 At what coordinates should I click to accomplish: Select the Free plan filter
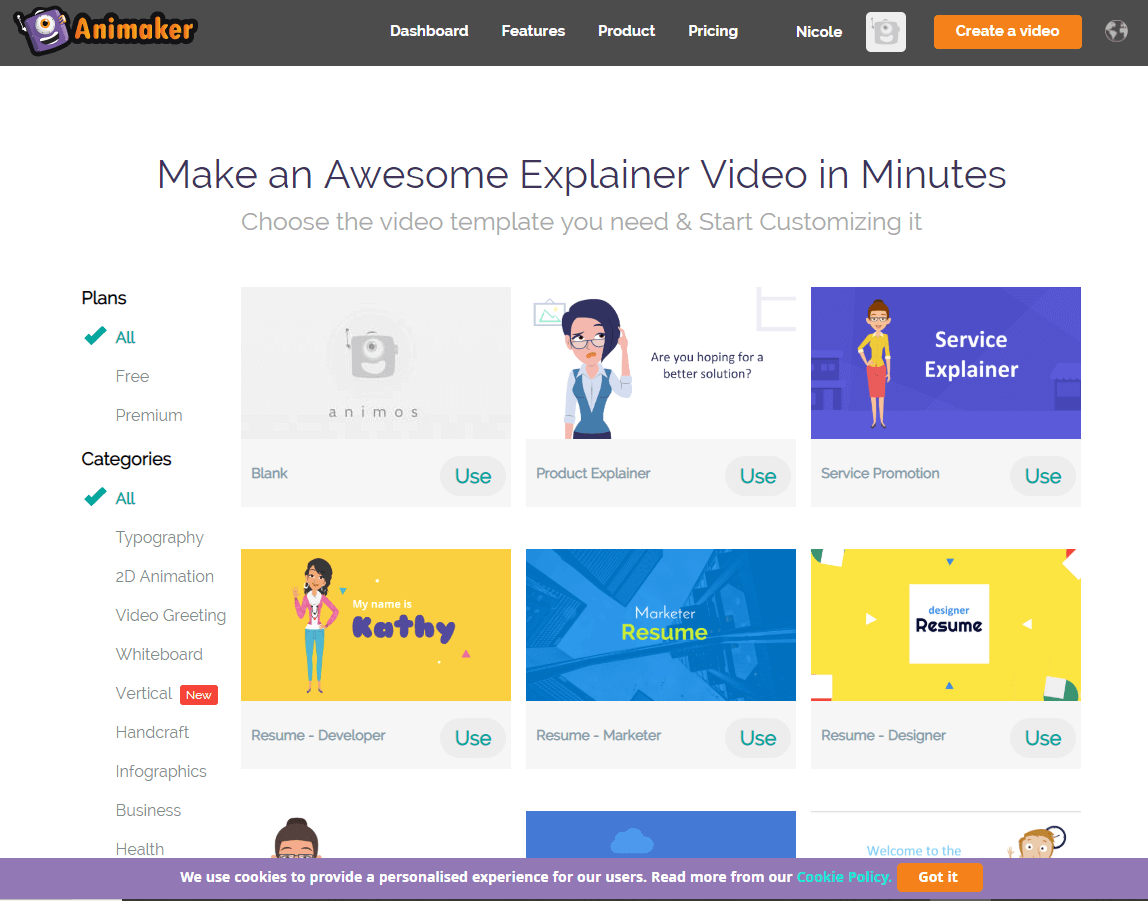(x=132, y=376)
